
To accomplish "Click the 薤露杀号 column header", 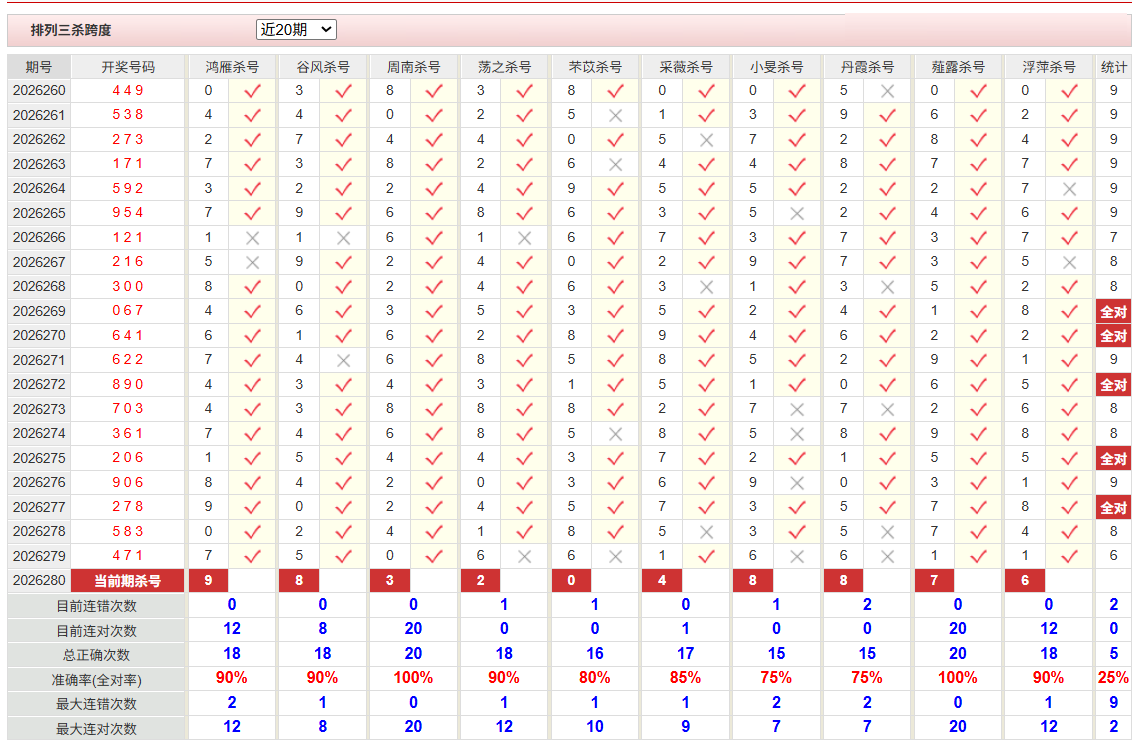I will click(x=958, y=67).
